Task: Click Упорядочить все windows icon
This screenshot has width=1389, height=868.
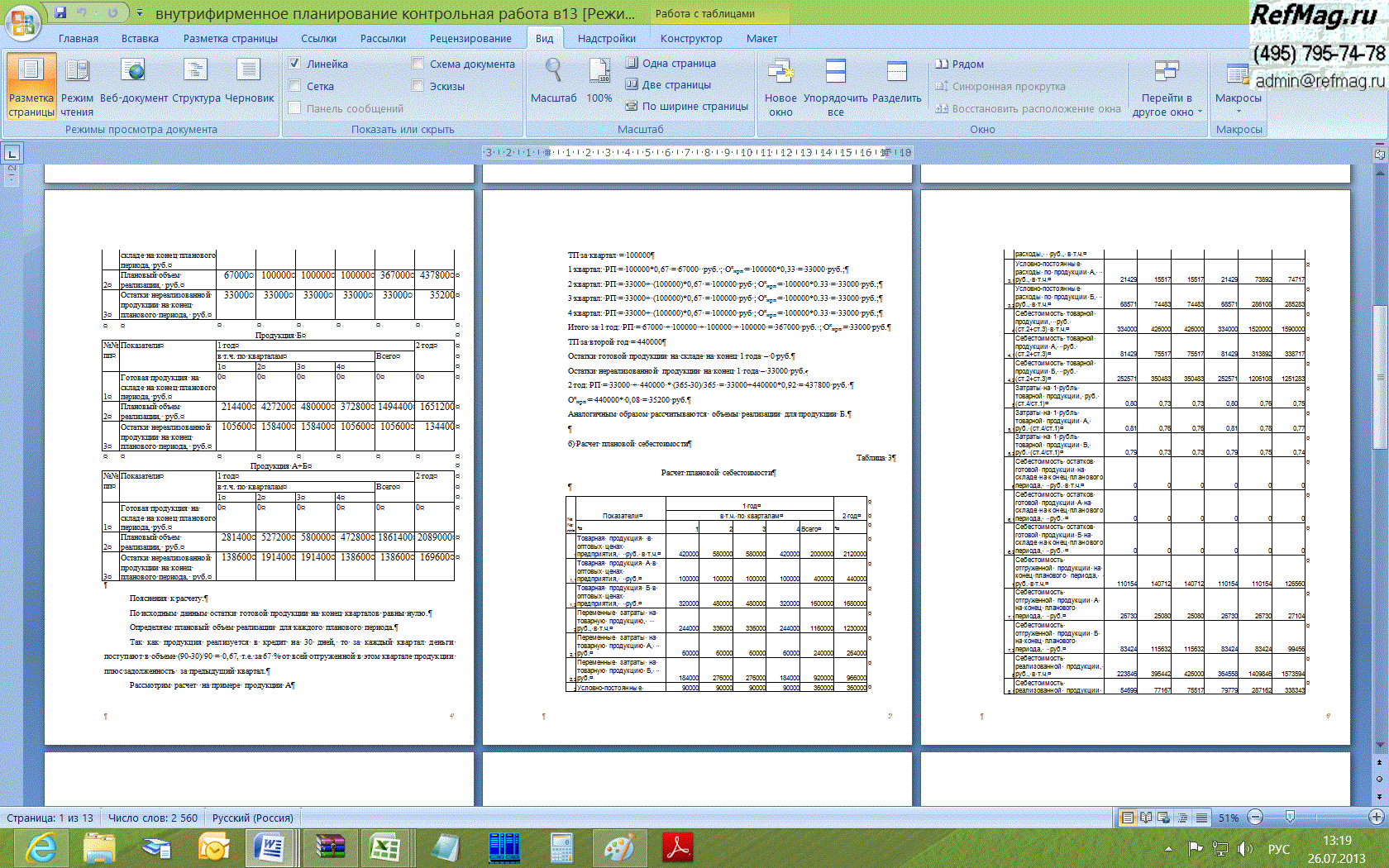Action: tap(835, 73)
